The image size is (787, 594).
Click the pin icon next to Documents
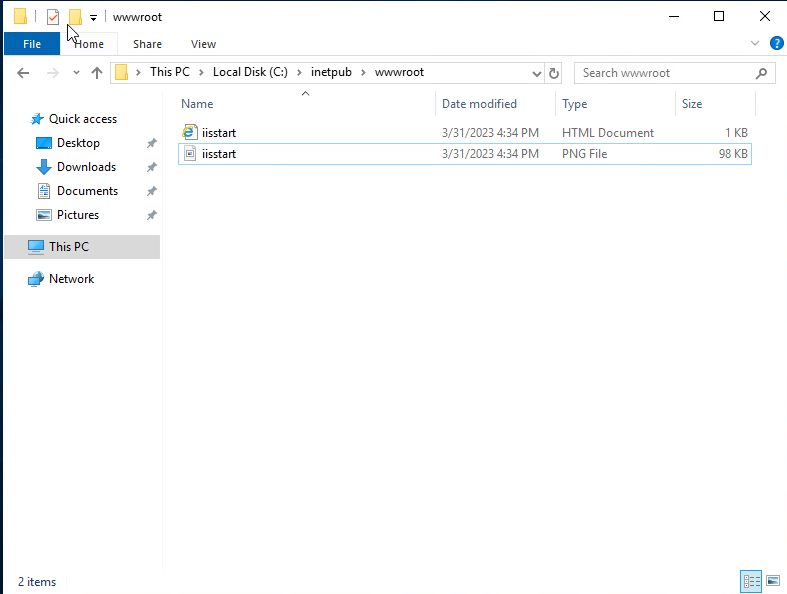click(152, 191)
